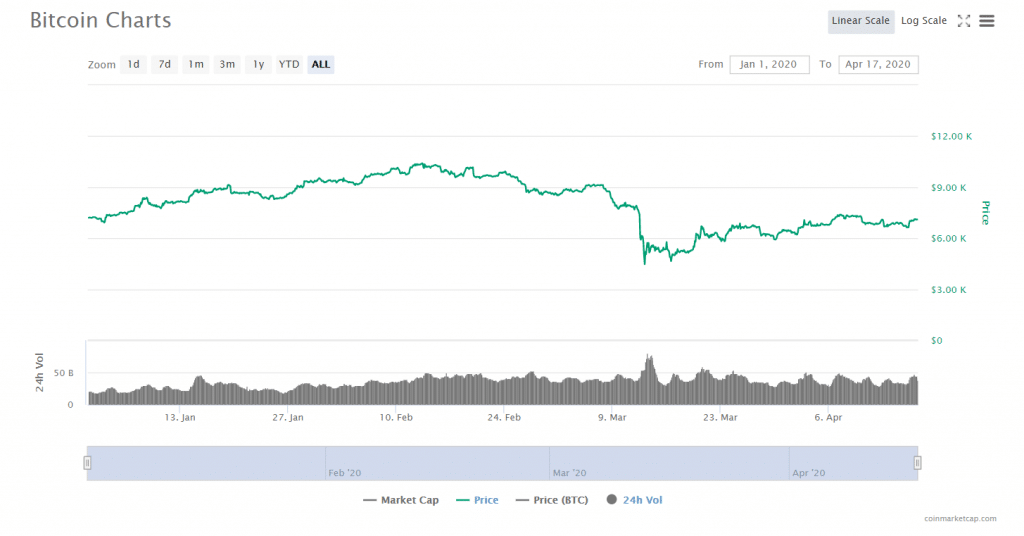Click the To date field
This screenshot has width=1024, height=536.
click(x=878, y=65)
